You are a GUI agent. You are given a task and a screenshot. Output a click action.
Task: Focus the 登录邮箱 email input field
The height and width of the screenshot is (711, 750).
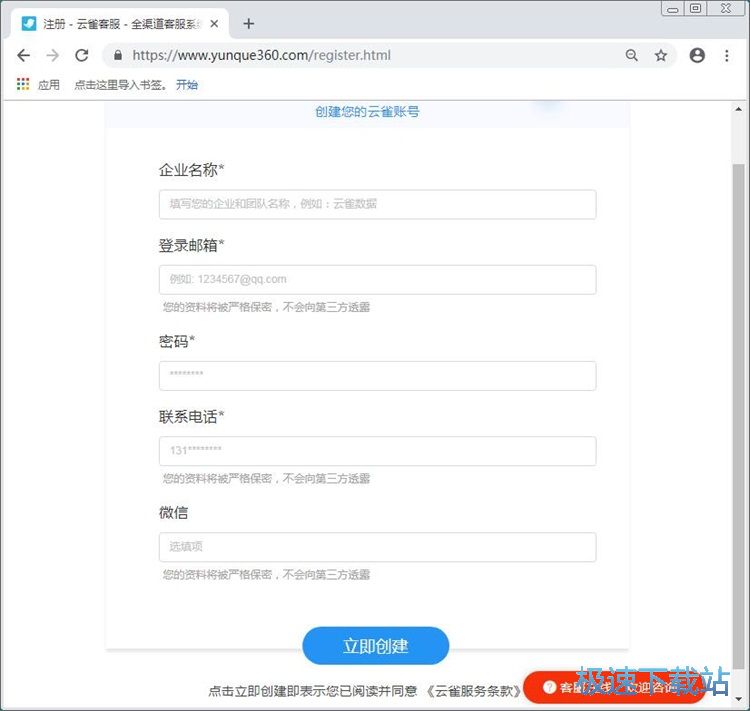[377, 279]
